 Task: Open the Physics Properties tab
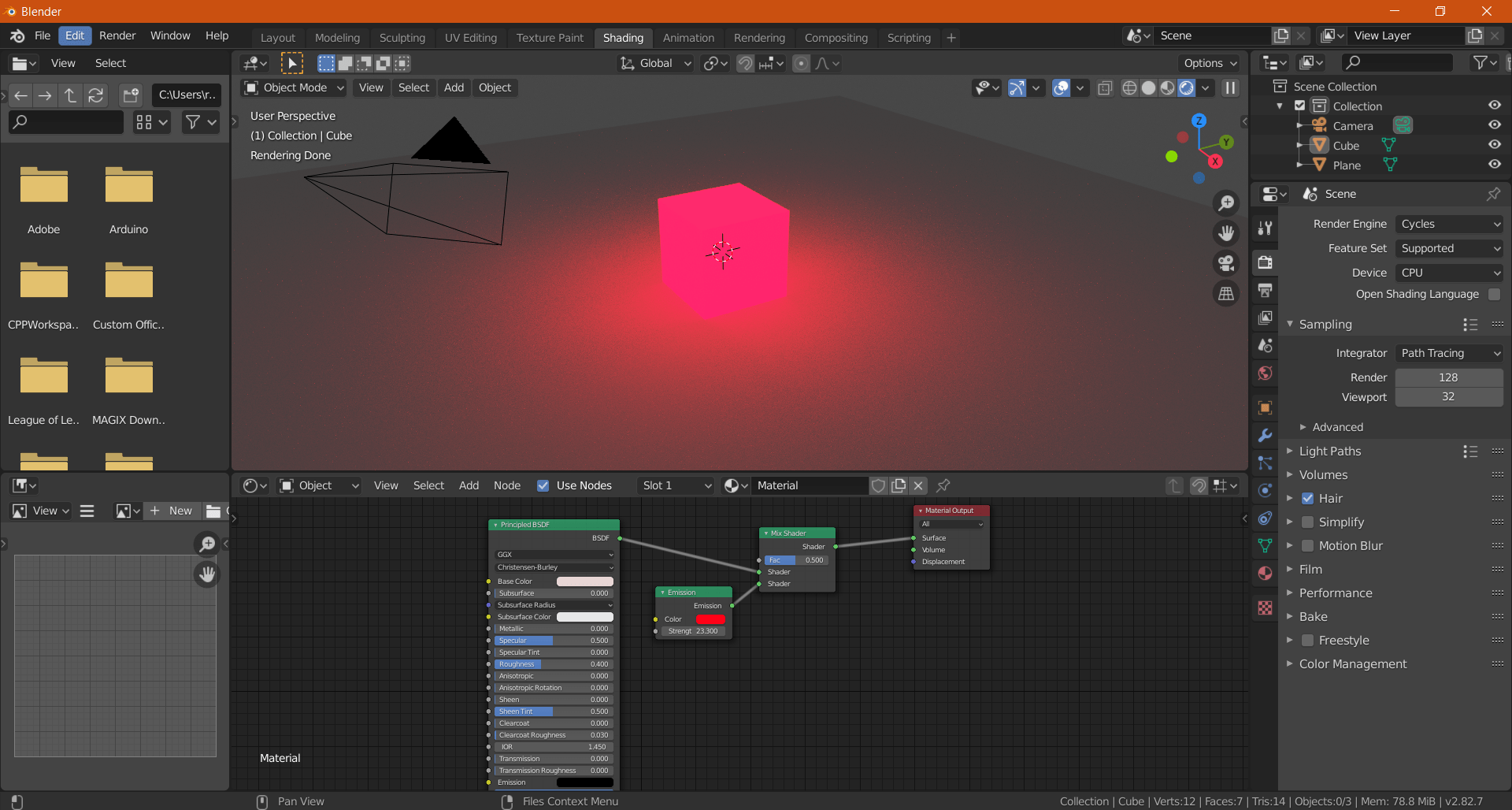pos(1265,491)
